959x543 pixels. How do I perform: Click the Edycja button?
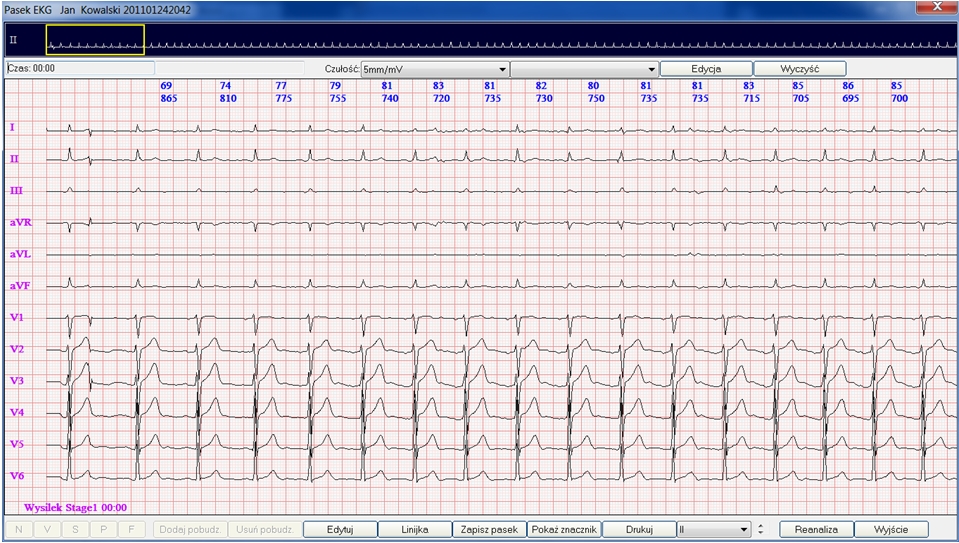705,69
